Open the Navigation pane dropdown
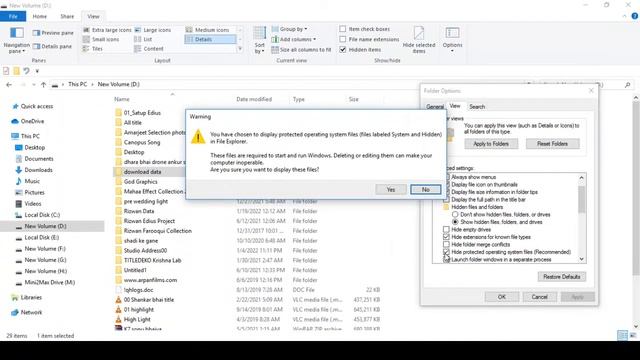This screenshot has width=640, height=360. click(17, 40)
